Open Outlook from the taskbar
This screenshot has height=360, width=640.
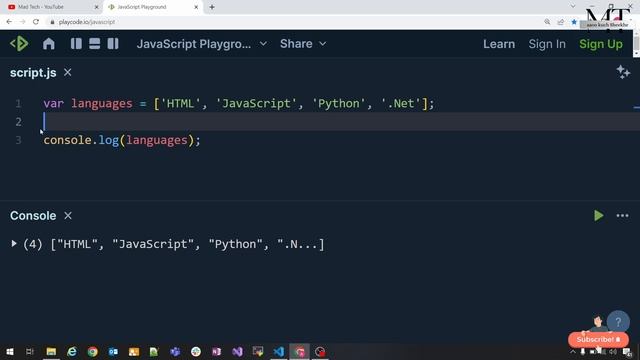(x=113, y=351)
